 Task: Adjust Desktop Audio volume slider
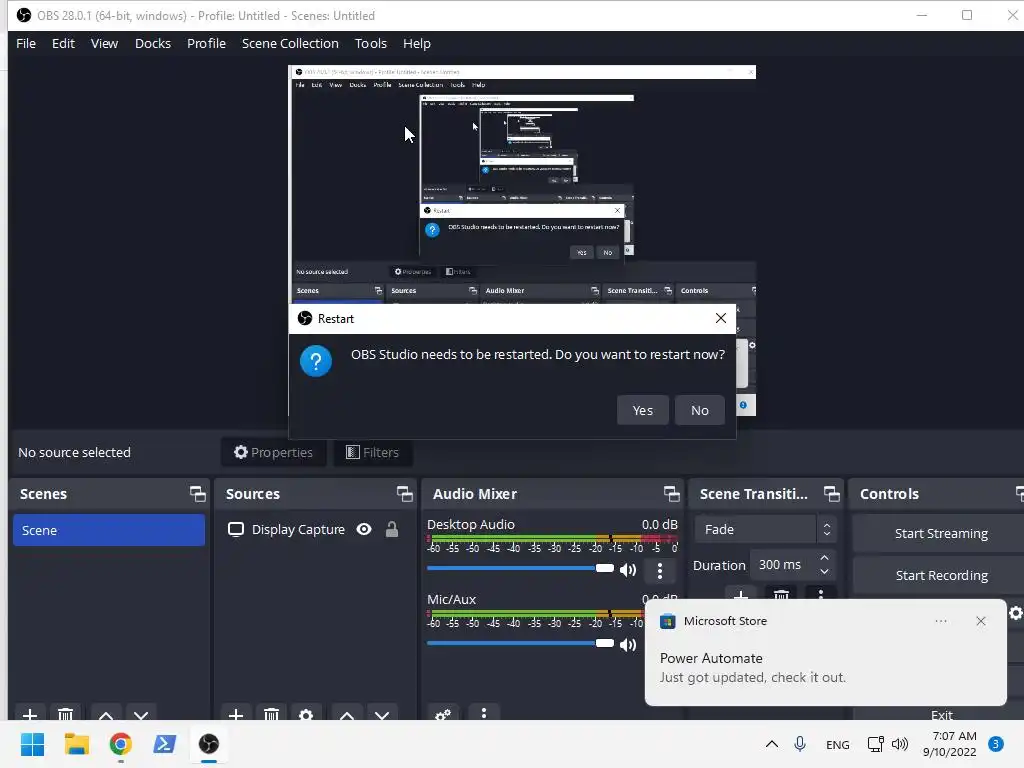coord(520,568)
